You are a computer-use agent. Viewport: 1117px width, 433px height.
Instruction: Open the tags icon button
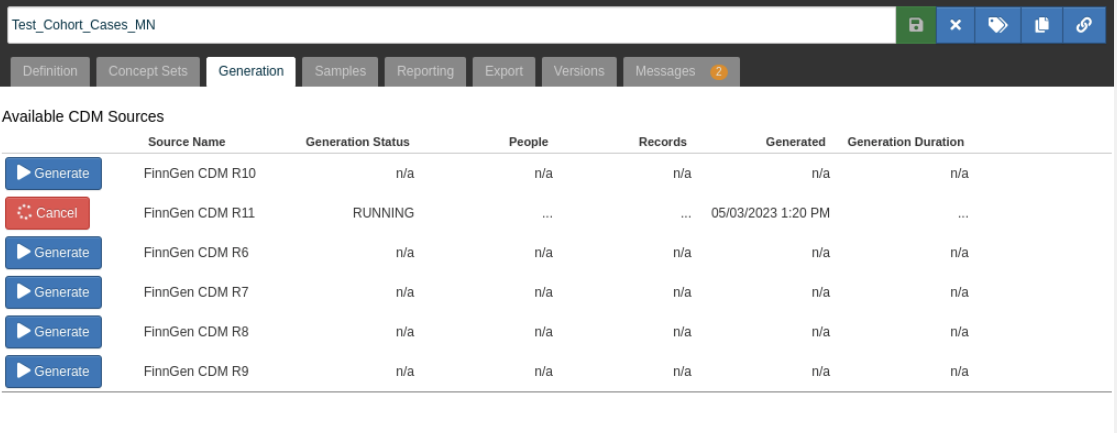click(998, 25)
